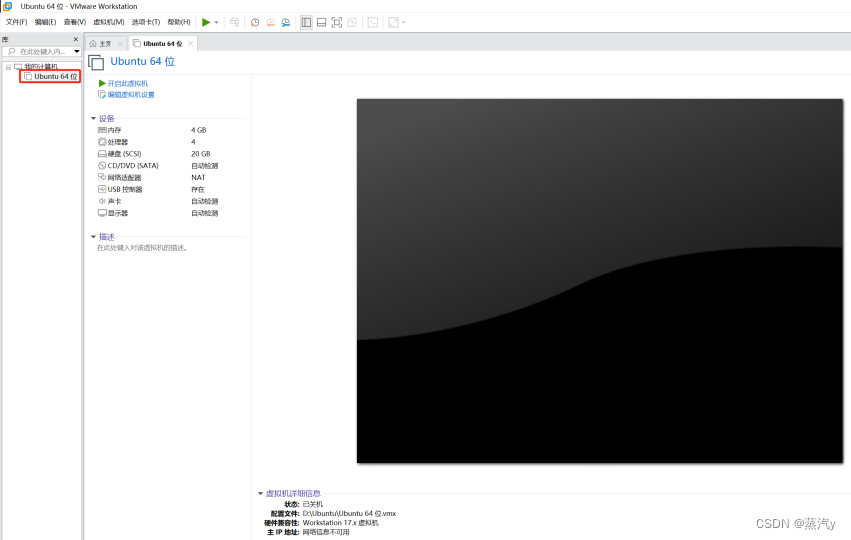Open the library search filter dropdown
The image size is (851, 540).
pyautogui.click(x=77, y=52)
